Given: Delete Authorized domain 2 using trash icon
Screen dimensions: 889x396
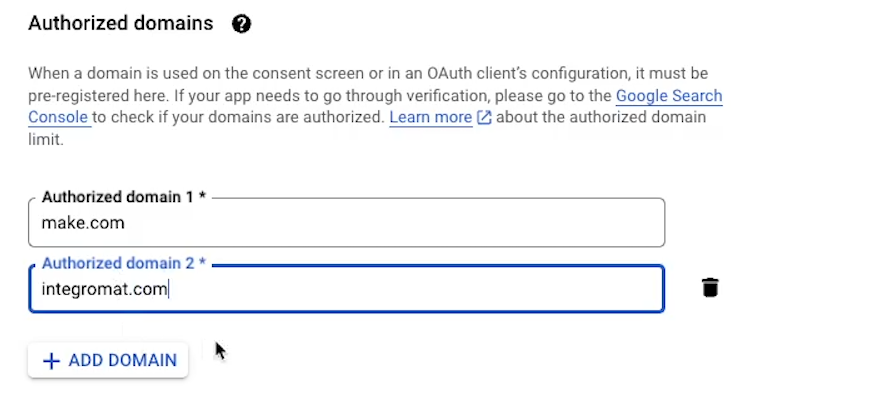Looking at the screenshot, I should coord(710,288).
